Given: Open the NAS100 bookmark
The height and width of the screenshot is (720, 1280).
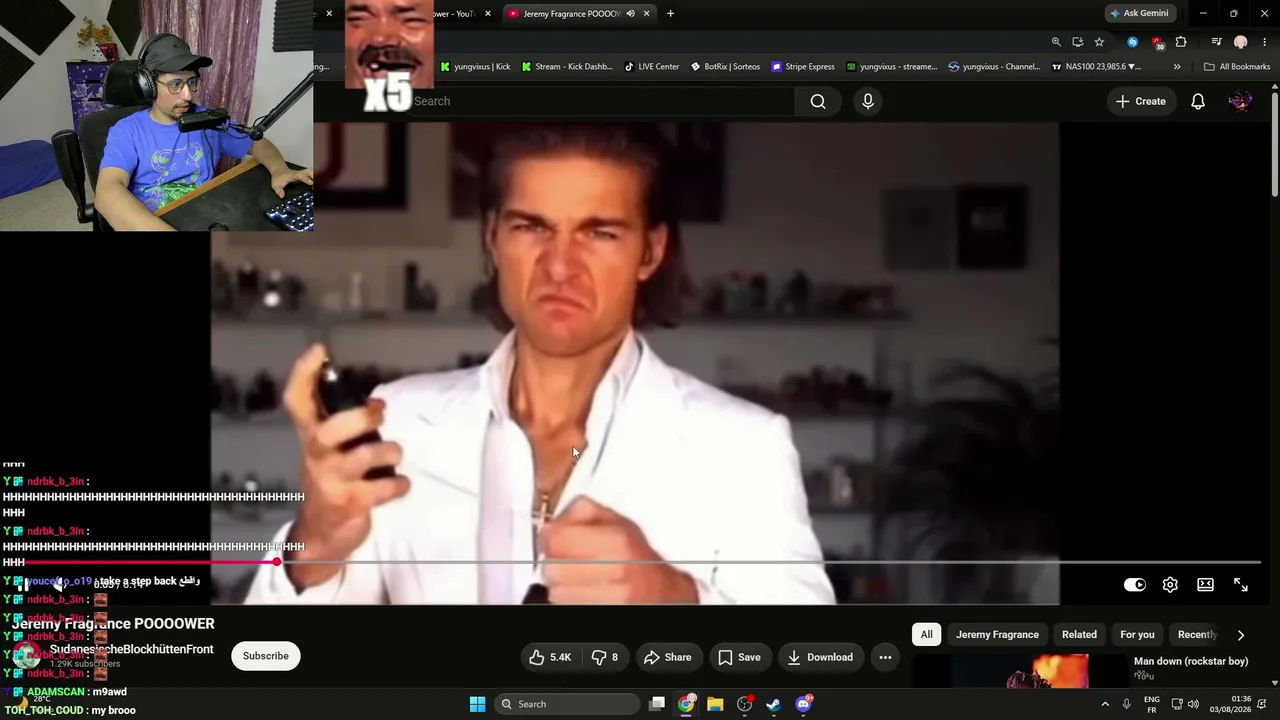Looking at the screenshot, I should pyautogui.click(x=1096, y=67).
